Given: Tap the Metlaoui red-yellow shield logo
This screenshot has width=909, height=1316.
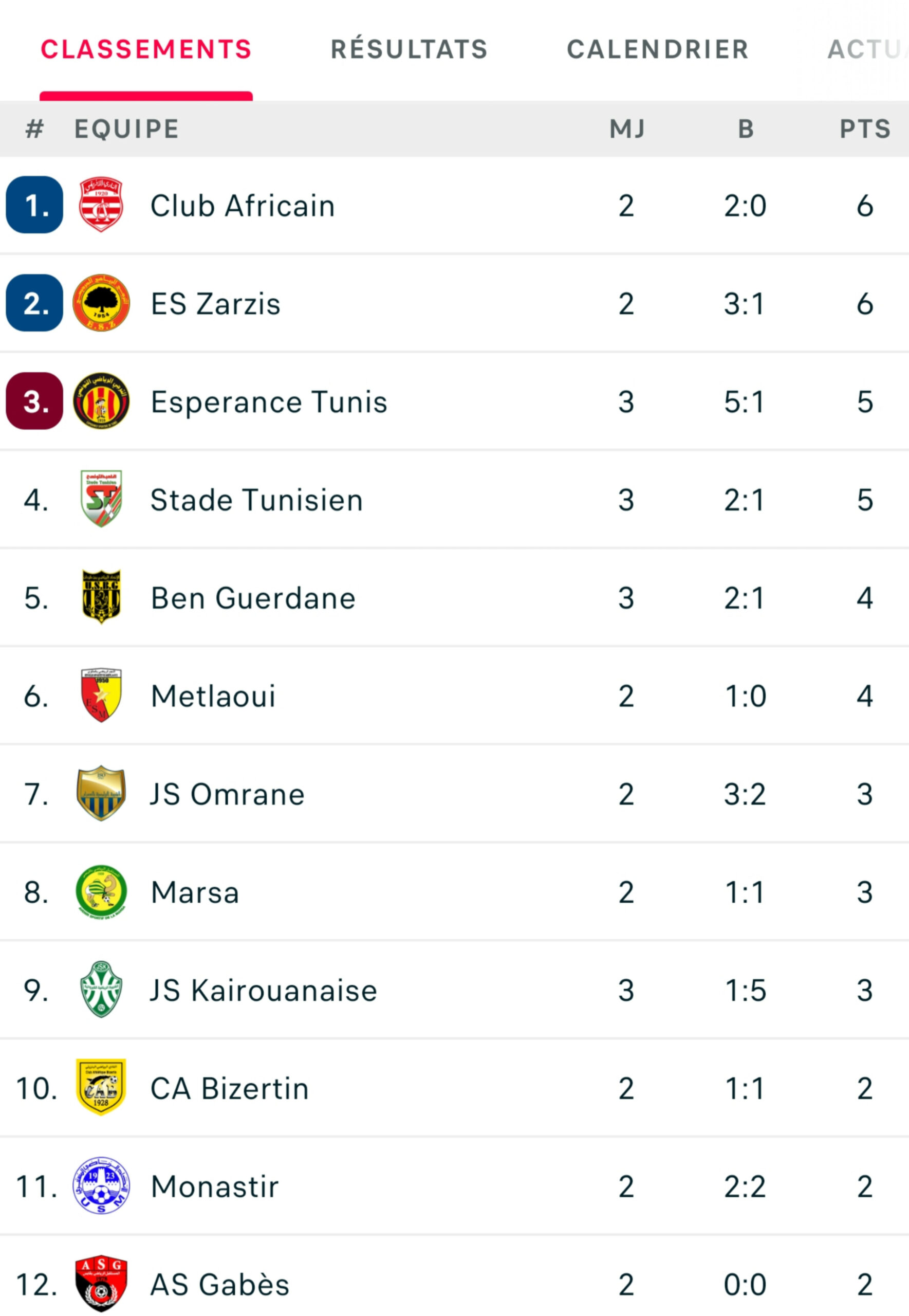Looking at the screenshot, I should pyautogui.click(x=101, y=695).
